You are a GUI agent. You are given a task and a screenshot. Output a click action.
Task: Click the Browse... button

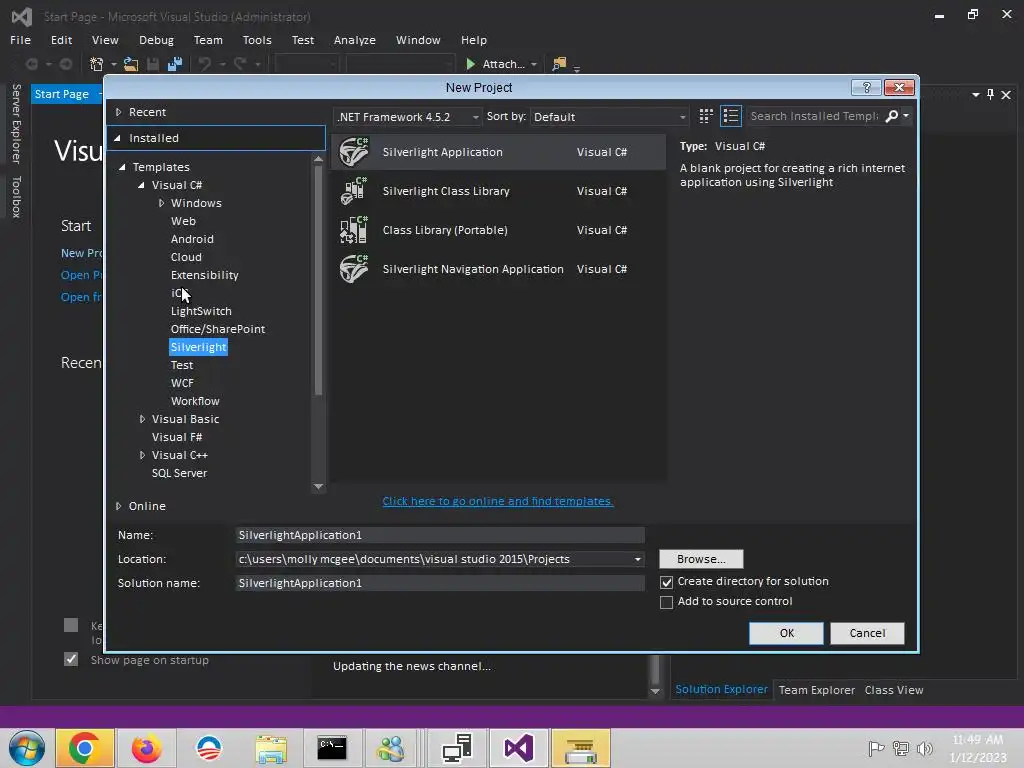(701, 559)
